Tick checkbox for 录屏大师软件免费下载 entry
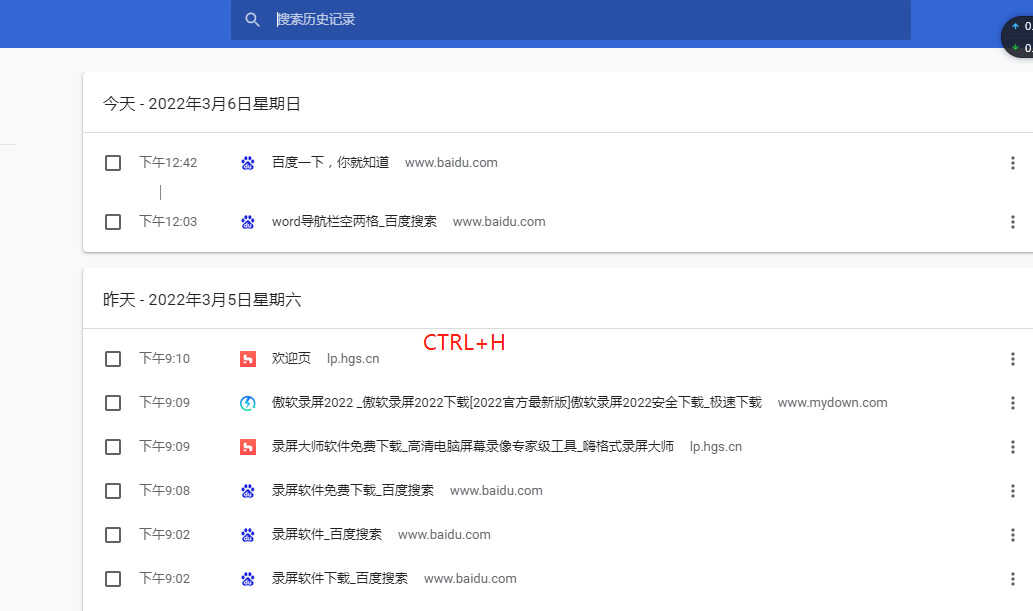The image size is (1033, 611). (113, 447)
